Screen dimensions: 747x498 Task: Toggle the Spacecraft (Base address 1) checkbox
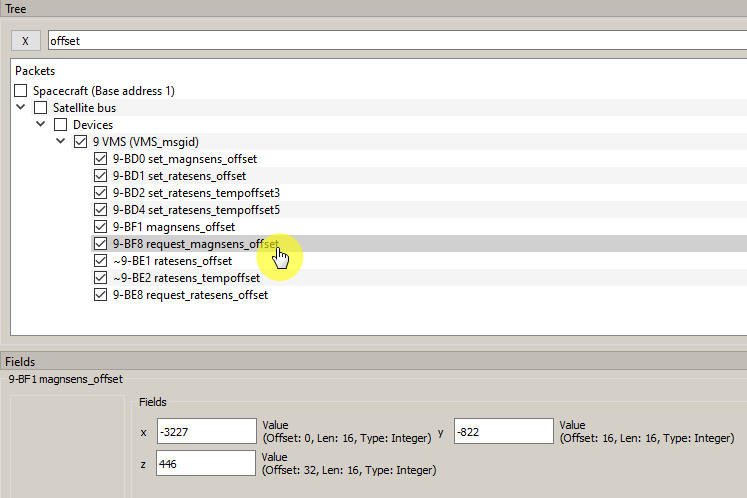pos(21,91)
